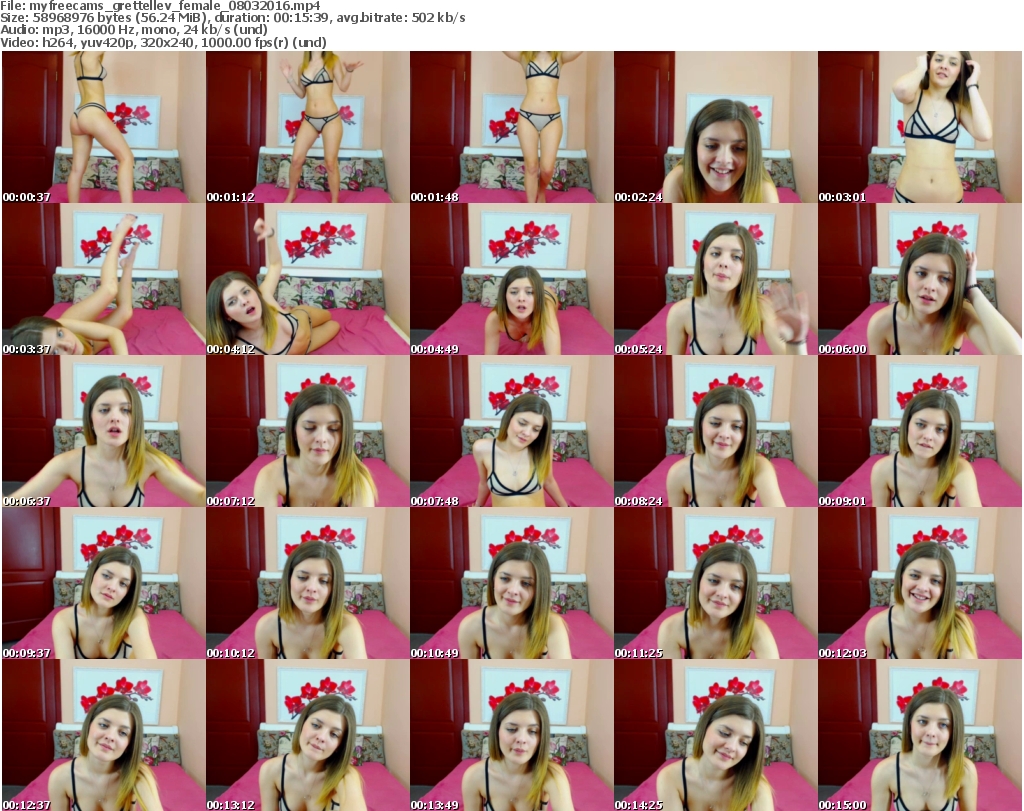Viewport: 1024px width, 811px height.
Task: Pick the thumbnail frame stamped 00:03:37
Action: (x=104, y=279)
